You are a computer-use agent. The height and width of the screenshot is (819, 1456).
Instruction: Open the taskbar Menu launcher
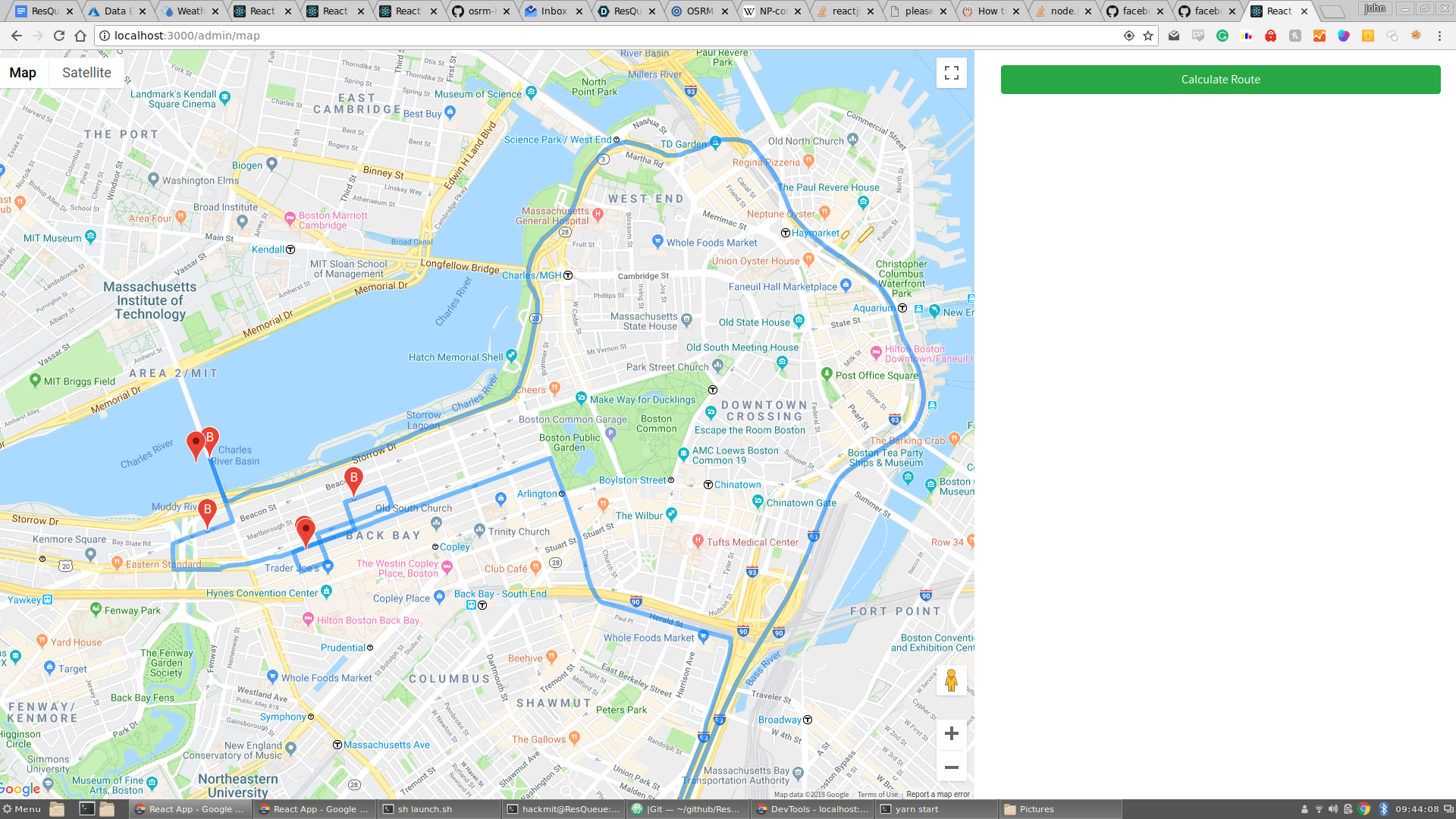[x=21, y=809]
